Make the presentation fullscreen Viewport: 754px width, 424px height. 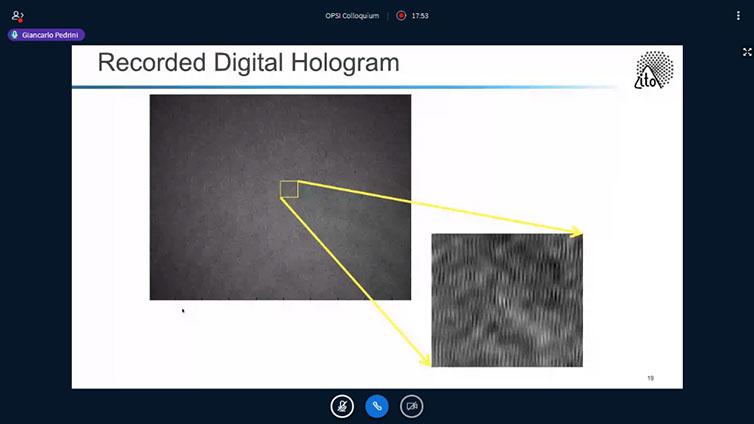pos(746,52)
